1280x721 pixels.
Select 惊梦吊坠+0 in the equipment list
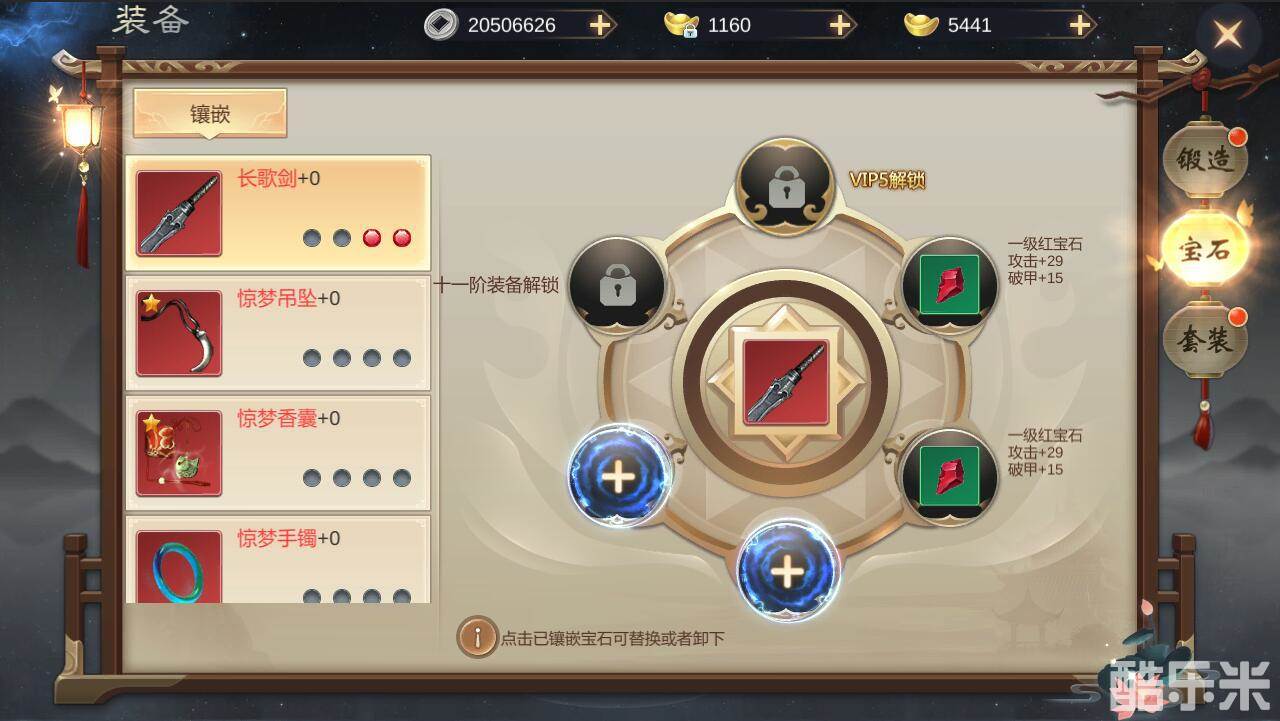pos(278,332)
